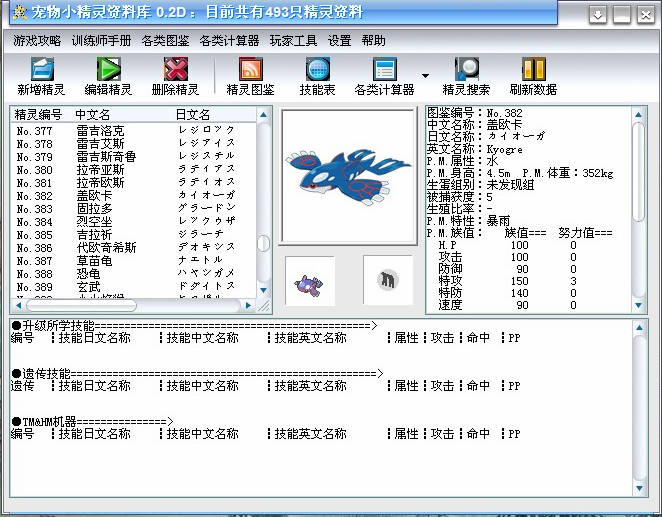Screen dimensions: 662x517
Task: Select the No.383 固拉多 row
Action: pyautogui.click(x=133, y=209)
